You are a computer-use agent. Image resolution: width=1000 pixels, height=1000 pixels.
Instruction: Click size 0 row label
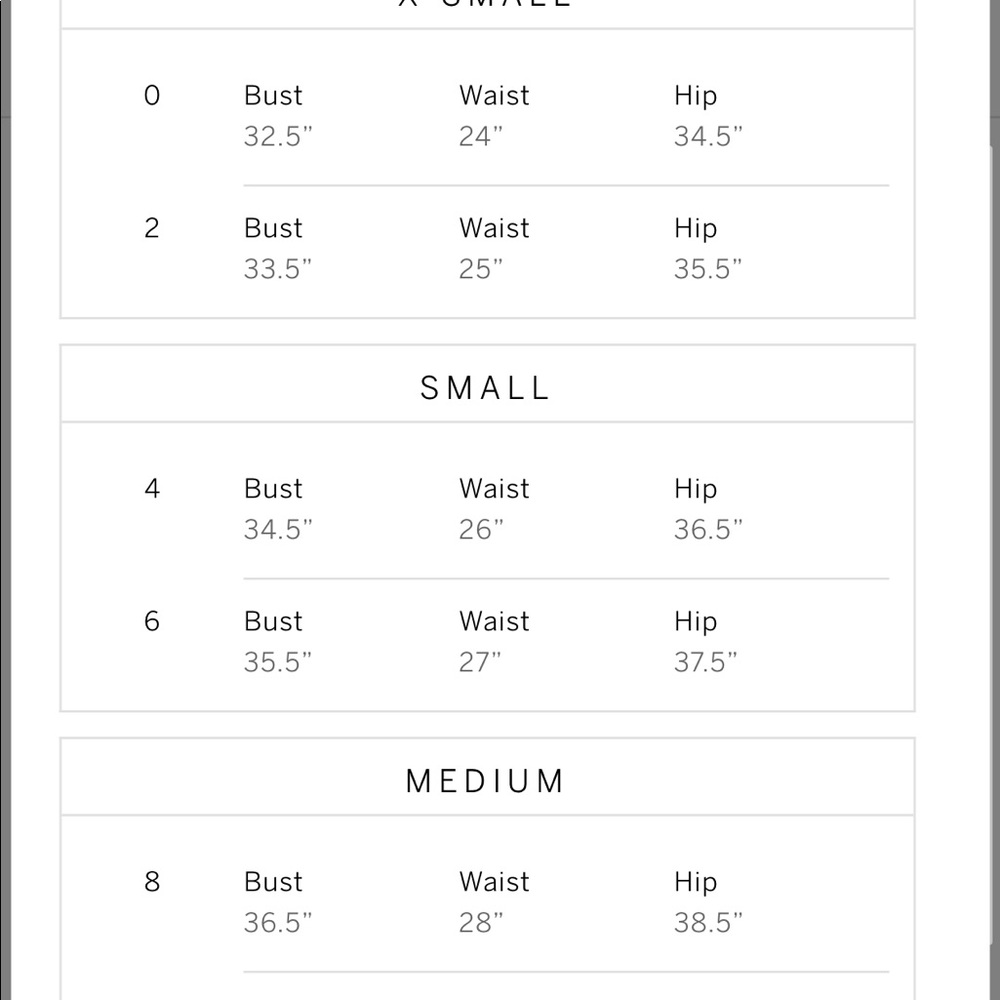point(152,96)
